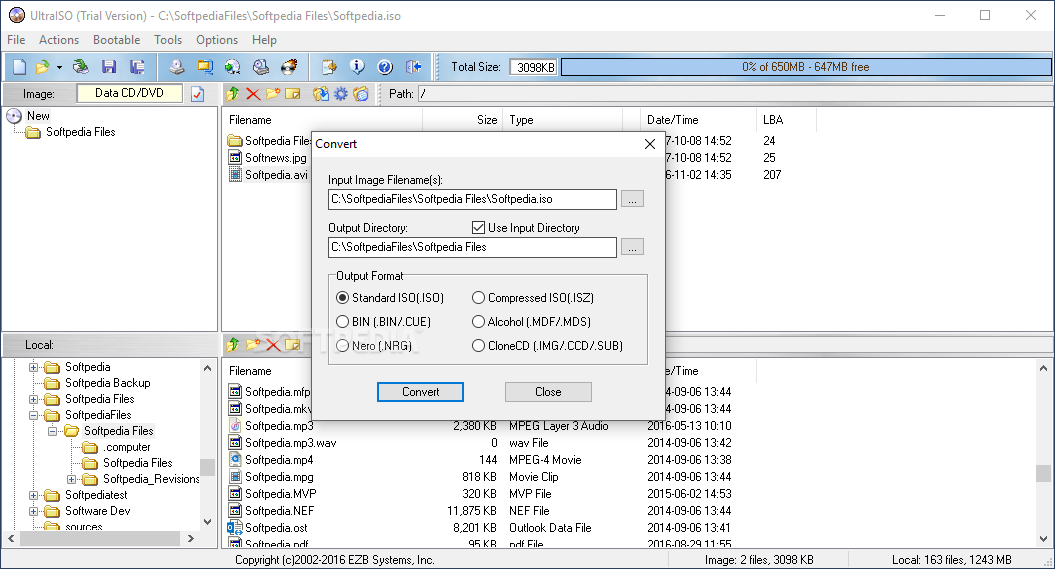Expand the Software Dev tree node
The width and height of the screenshot is (1055, 569).
pyautogui.click(x=34, y=511)
